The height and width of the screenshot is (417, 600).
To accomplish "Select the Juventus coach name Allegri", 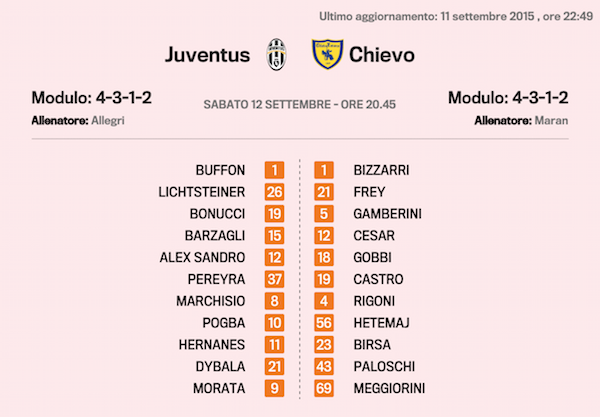I will tap(107, 120).
